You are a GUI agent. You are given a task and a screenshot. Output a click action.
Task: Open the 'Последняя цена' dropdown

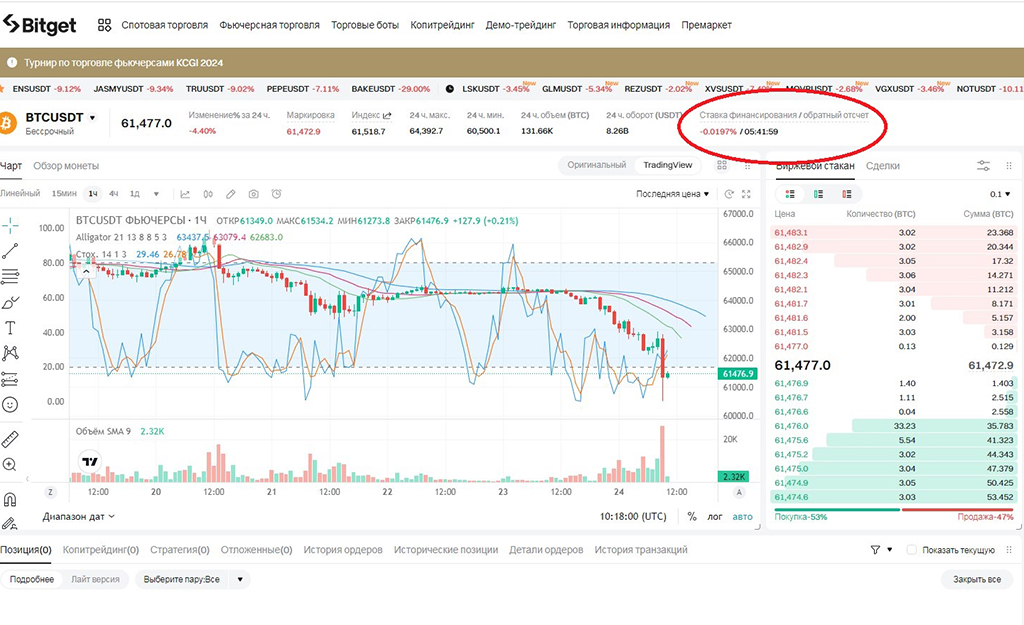(672, 194)
